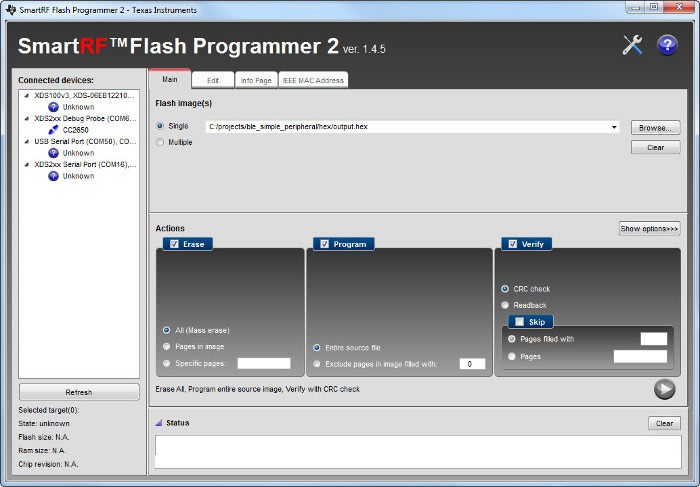Click the 'Flash size: N.A.' text
This screenshot has height=487, width=700.
click(44, 437)
